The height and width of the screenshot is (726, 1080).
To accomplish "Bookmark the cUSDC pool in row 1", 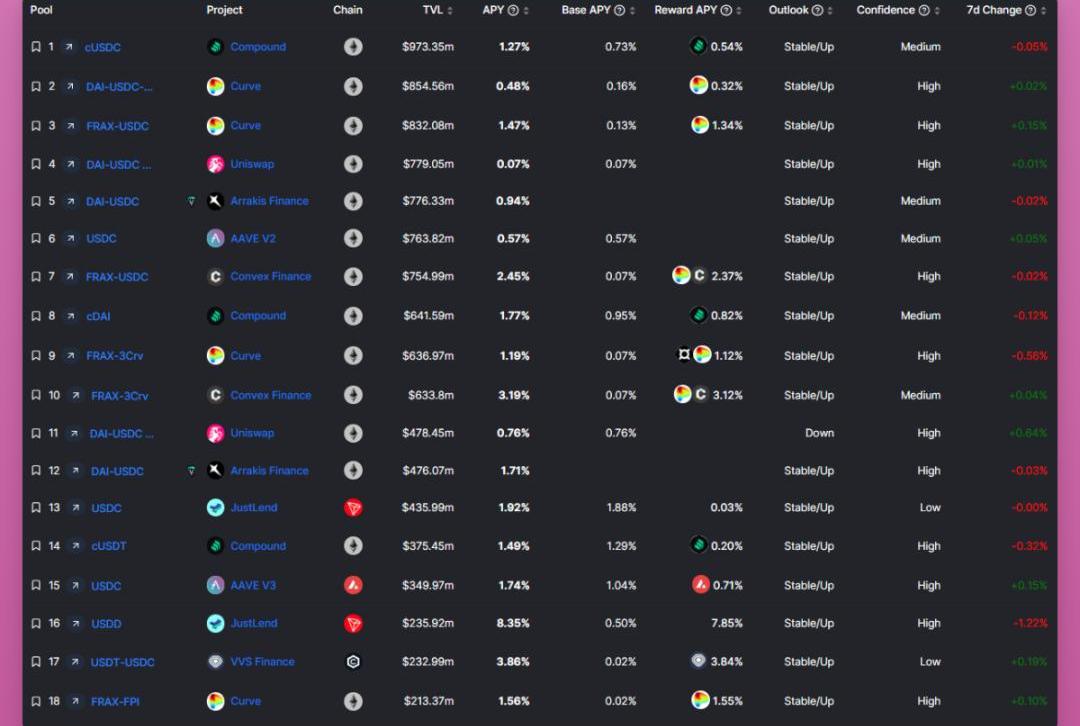I will (x=36, y=47).
